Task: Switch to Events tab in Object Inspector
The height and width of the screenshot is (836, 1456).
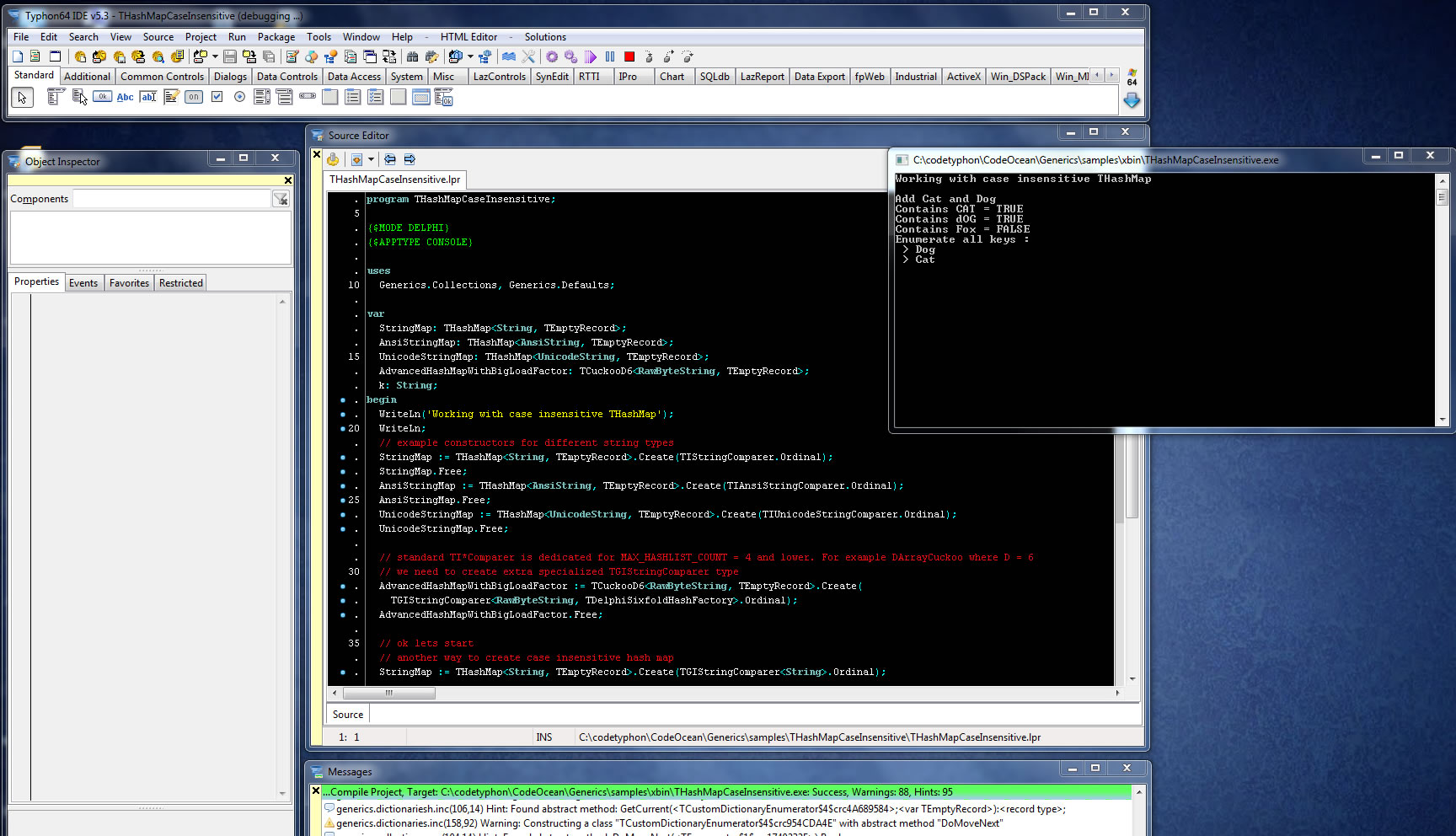Action: 83,283
